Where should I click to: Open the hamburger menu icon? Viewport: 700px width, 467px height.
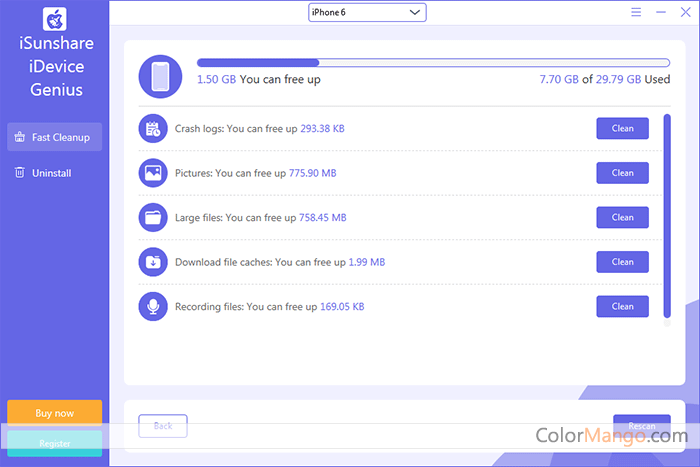[636, 12]
